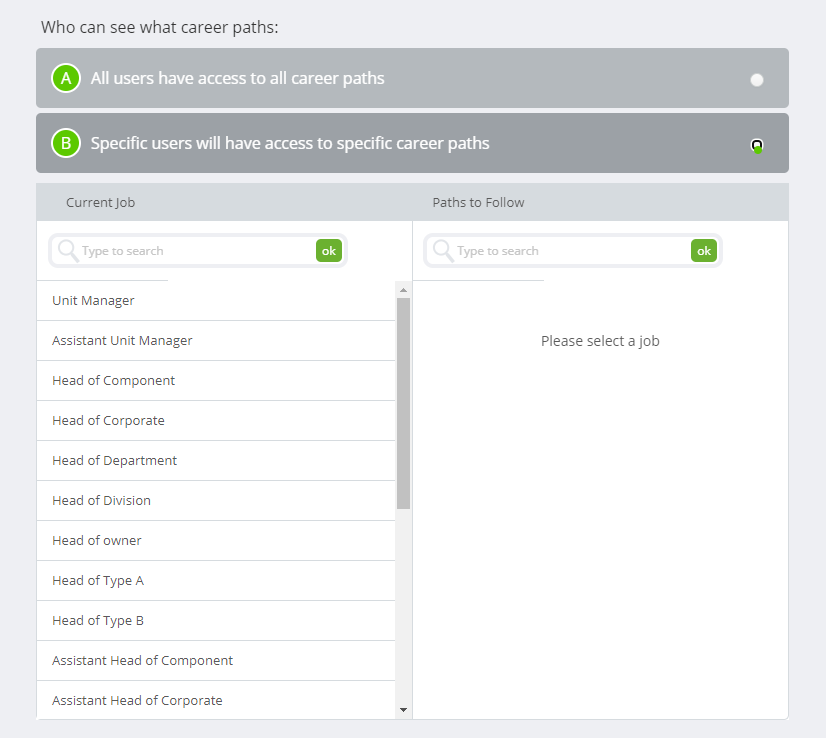Select option A for all users access

[x=756, y=77]
